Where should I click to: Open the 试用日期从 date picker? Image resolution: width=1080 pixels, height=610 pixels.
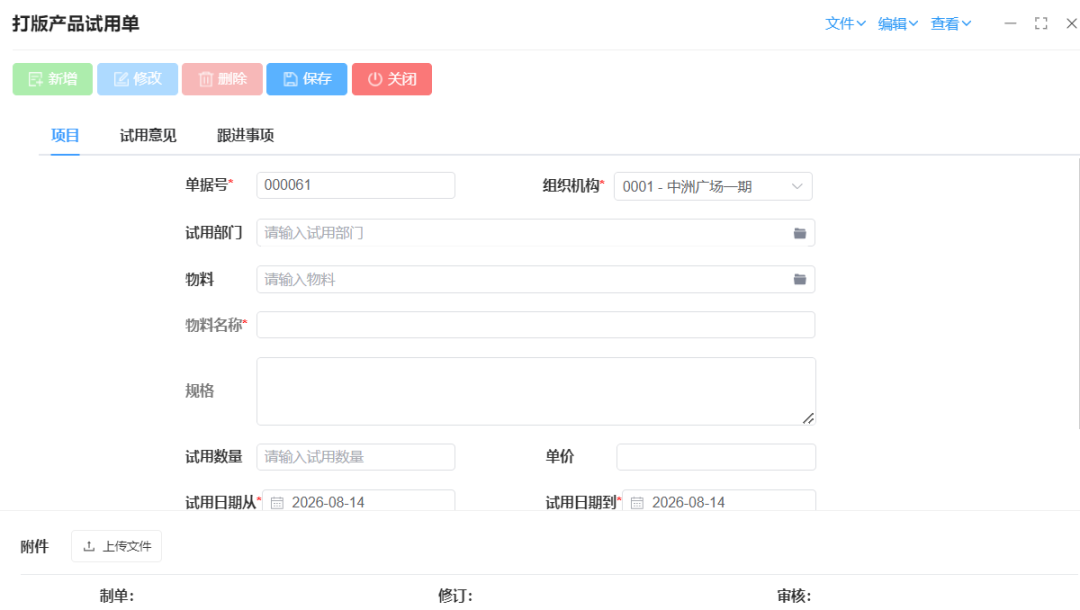pos(358,501)
